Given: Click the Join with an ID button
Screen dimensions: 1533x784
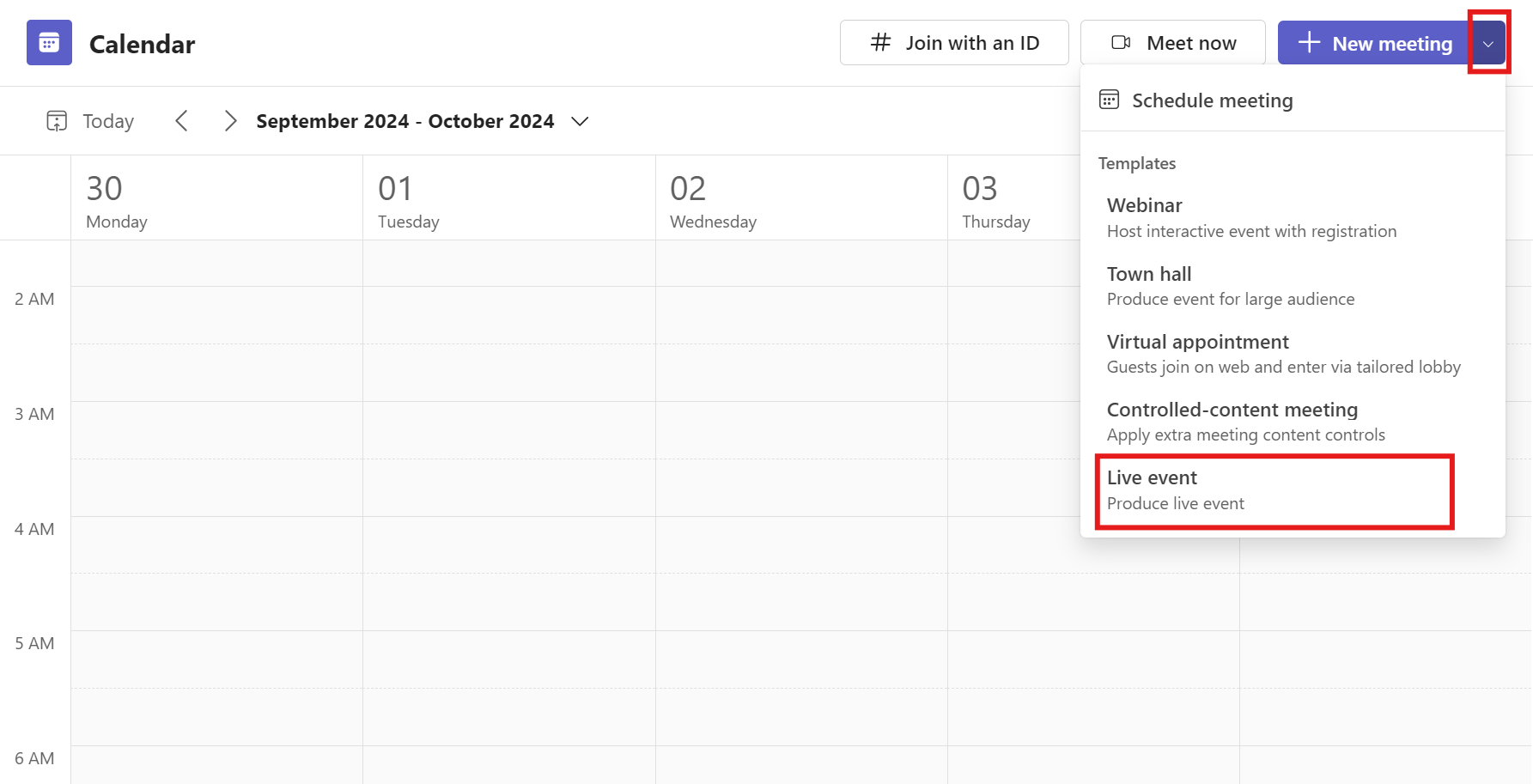Looking at the screenshot, I should [954, 43].
